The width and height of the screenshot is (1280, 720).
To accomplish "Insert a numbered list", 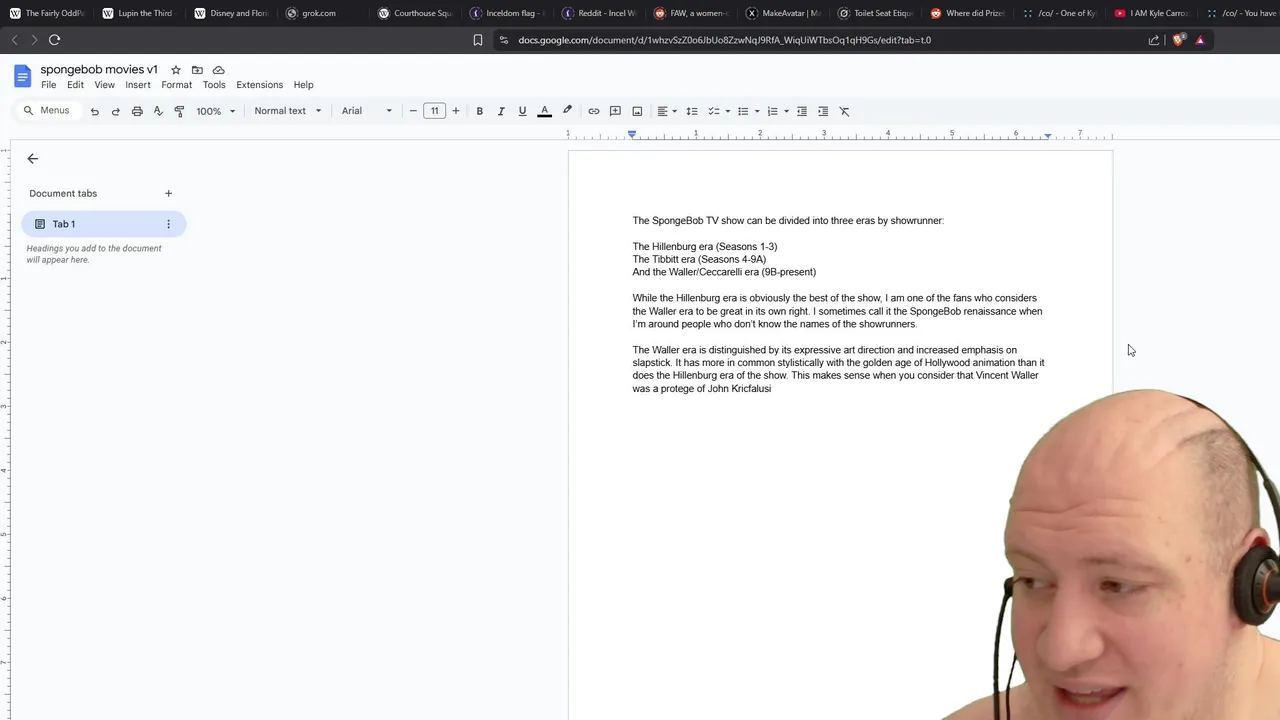I will (x=772, y=111).
